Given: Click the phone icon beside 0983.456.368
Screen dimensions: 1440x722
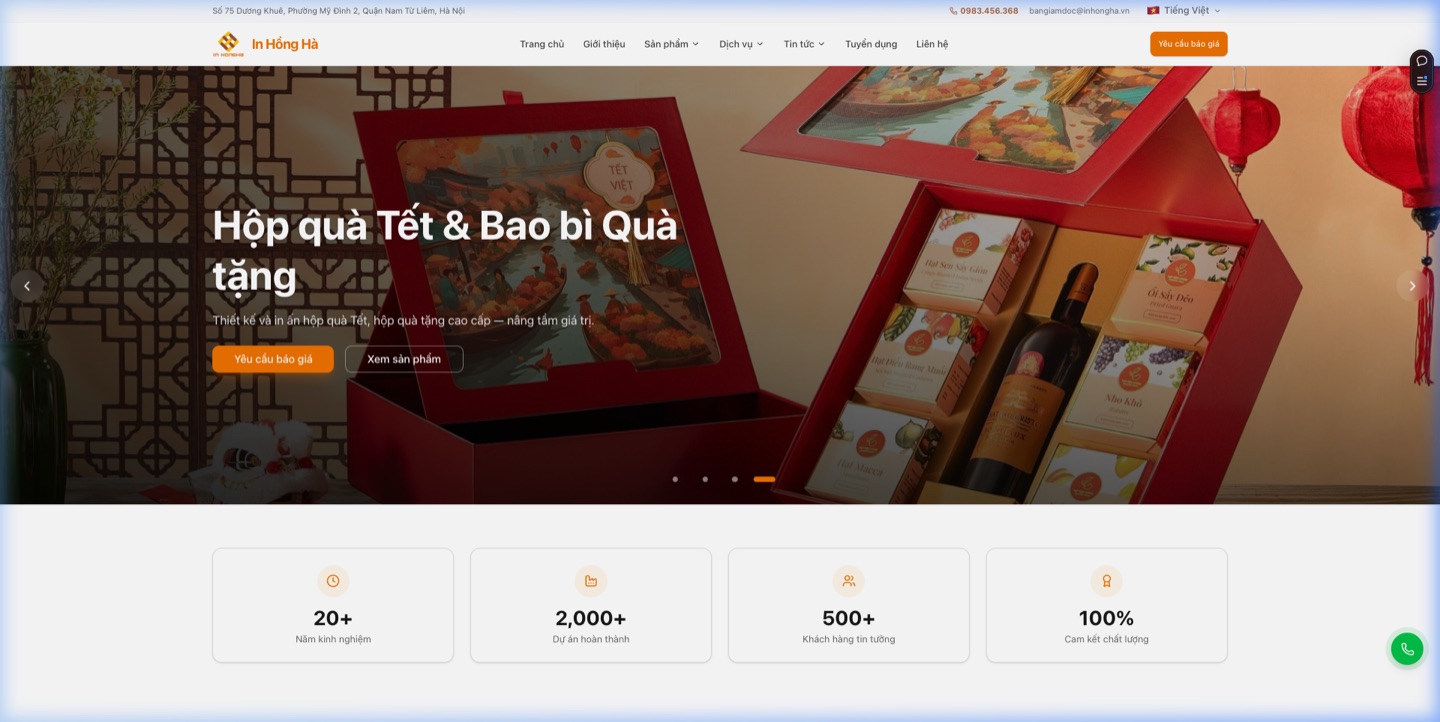Looking at the screenshot, I should coord(951,11).
